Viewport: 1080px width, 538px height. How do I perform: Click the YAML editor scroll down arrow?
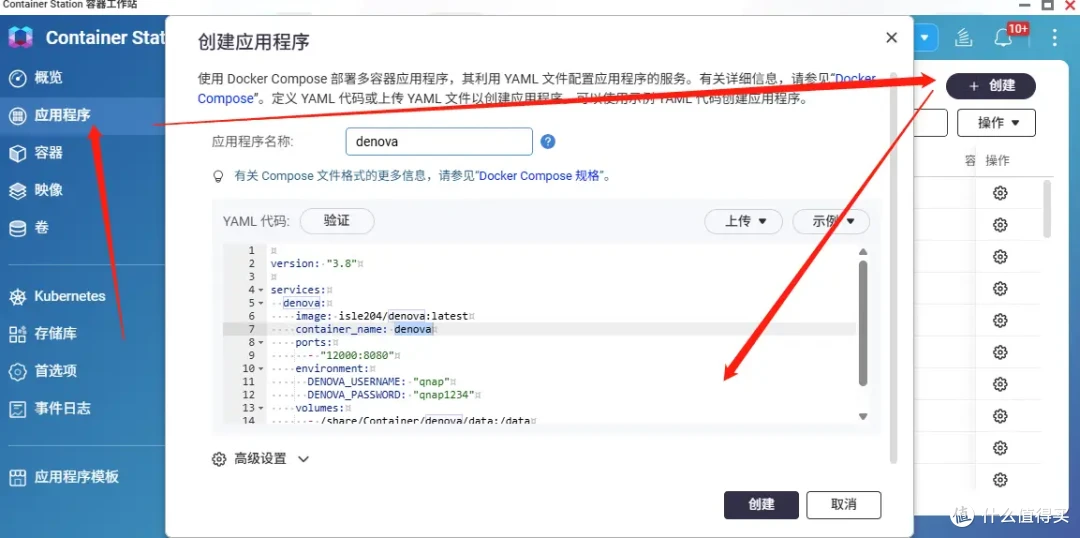click(x=863, y=416)
